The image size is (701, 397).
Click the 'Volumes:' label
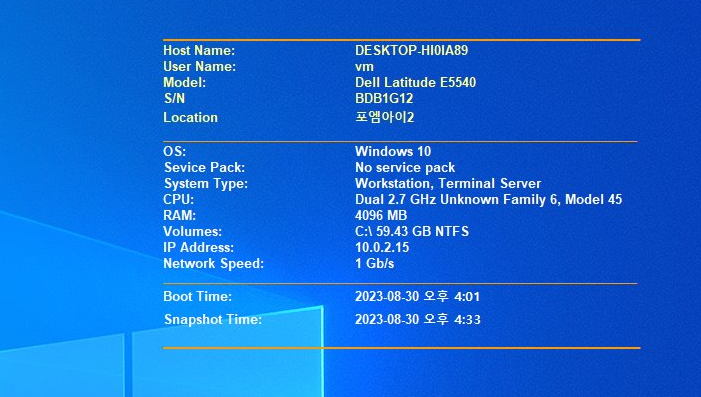[x=192, y=232]
